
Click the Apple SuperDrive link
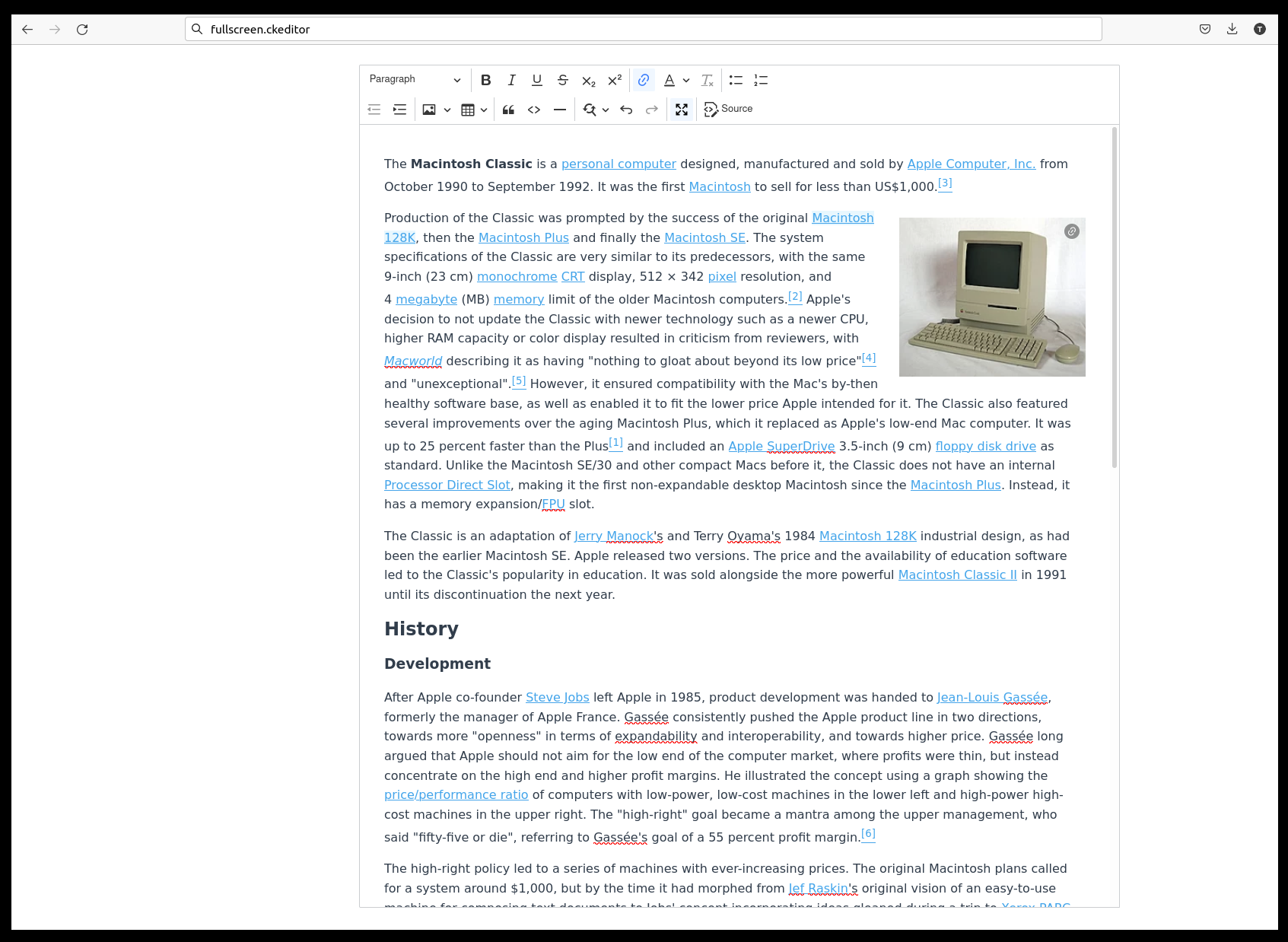pos(781,447)
